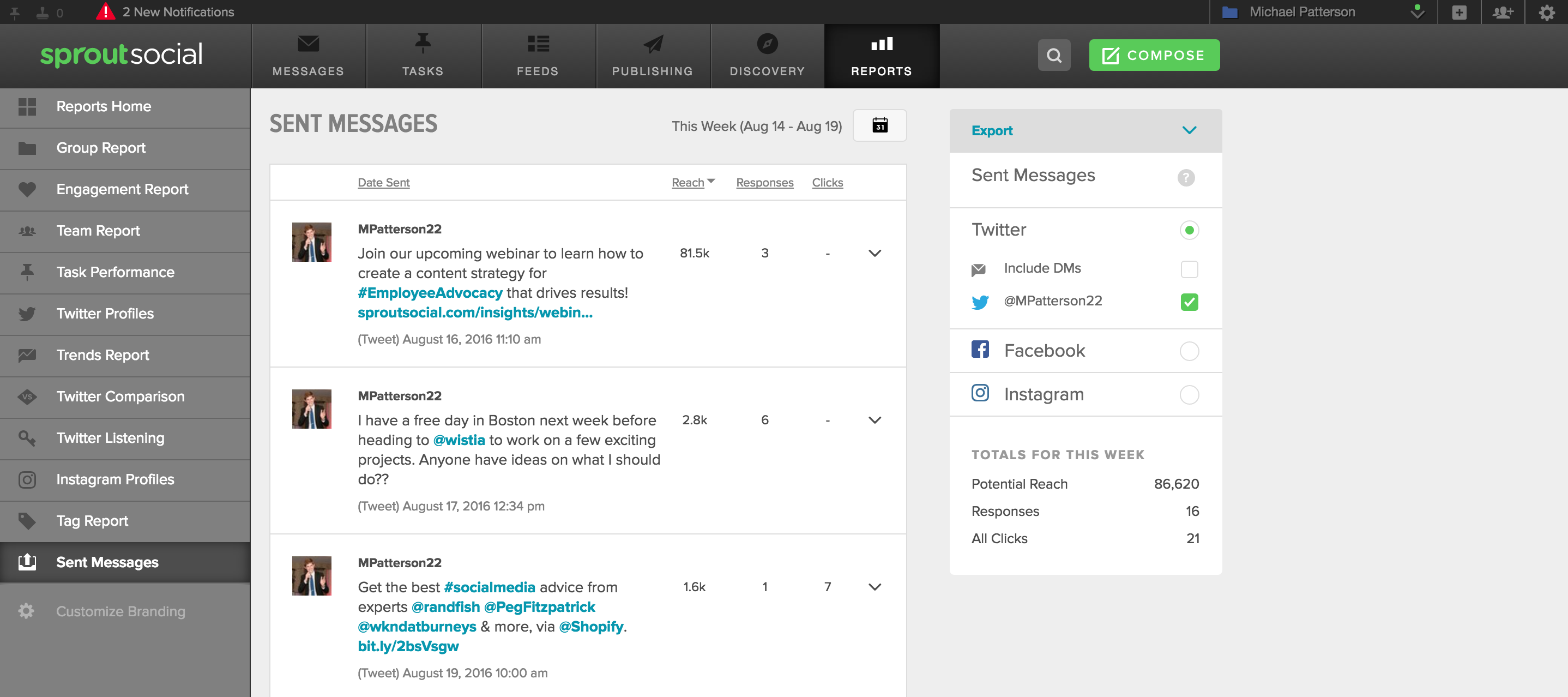Click the blue folder group icon
The height and width of the screenshot is (697, 1568).
pos(1229,12)
